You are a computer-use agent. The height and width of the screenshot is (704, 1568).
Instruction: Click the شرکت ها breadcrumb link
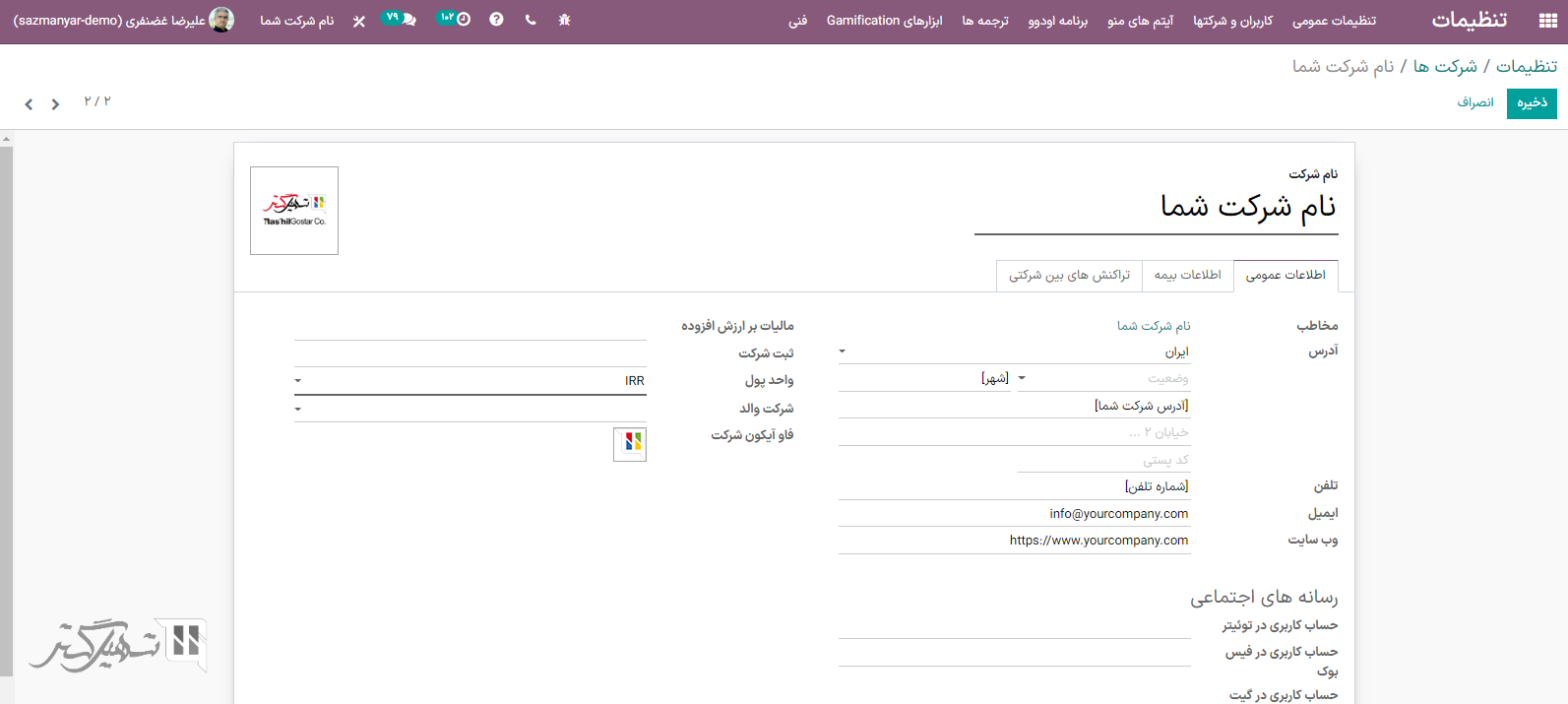(x=1445, y=66)
